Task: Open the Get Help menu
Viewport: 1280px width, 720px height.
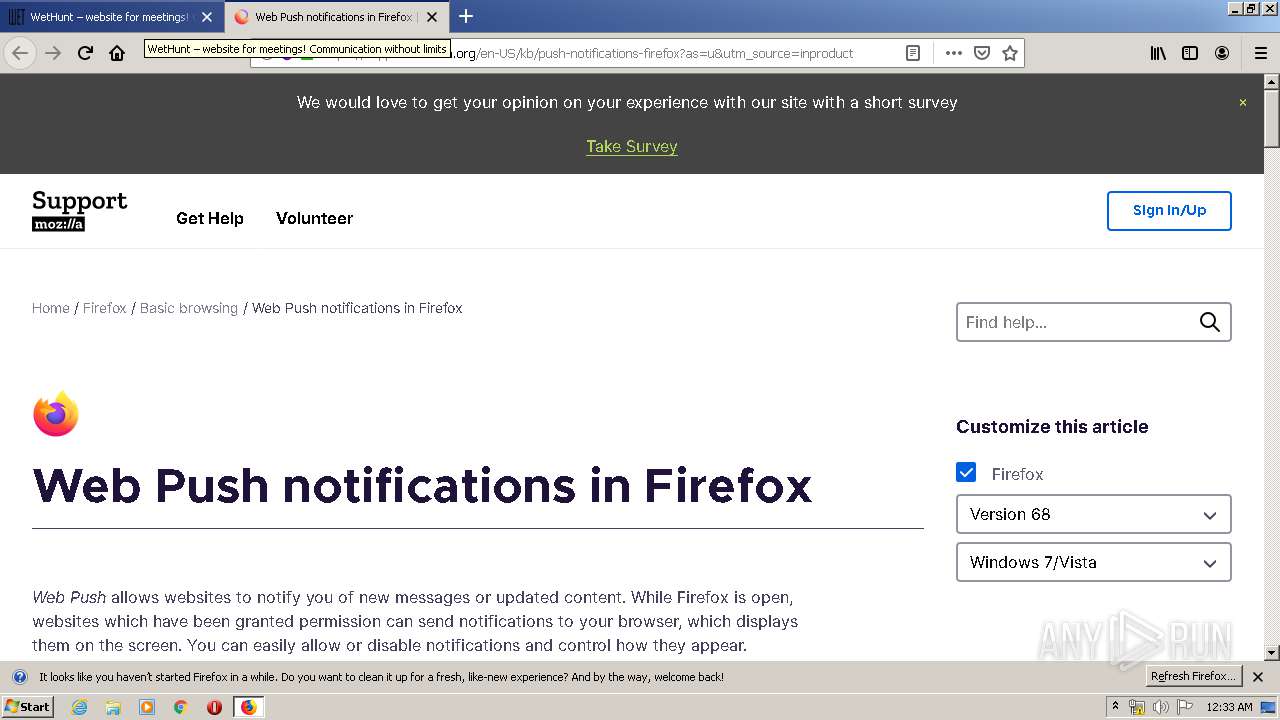Action: tap(210, 218)
